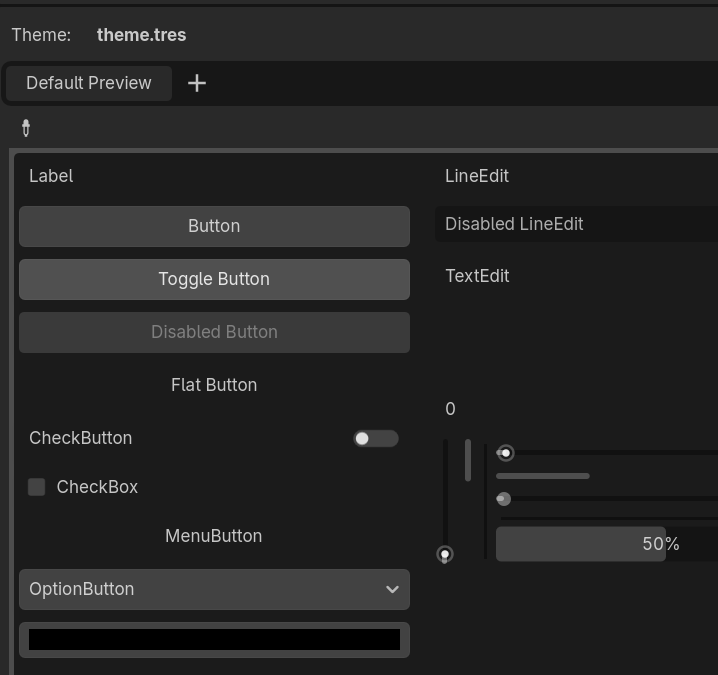Screen dimensions: 718x675
Task: Toggle the Toggle Button
Action: click(x=214, y=279)
